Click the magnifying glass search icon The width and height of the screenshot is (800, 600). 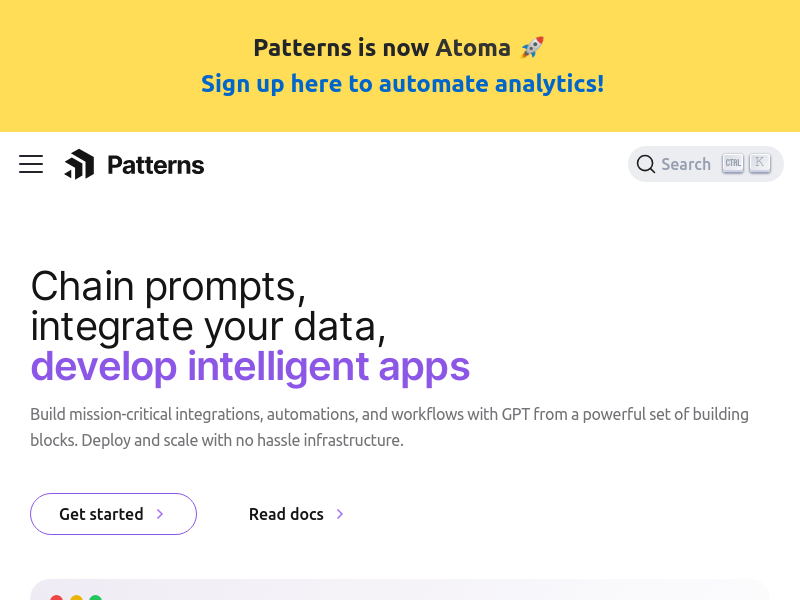[x=645, y=164]
